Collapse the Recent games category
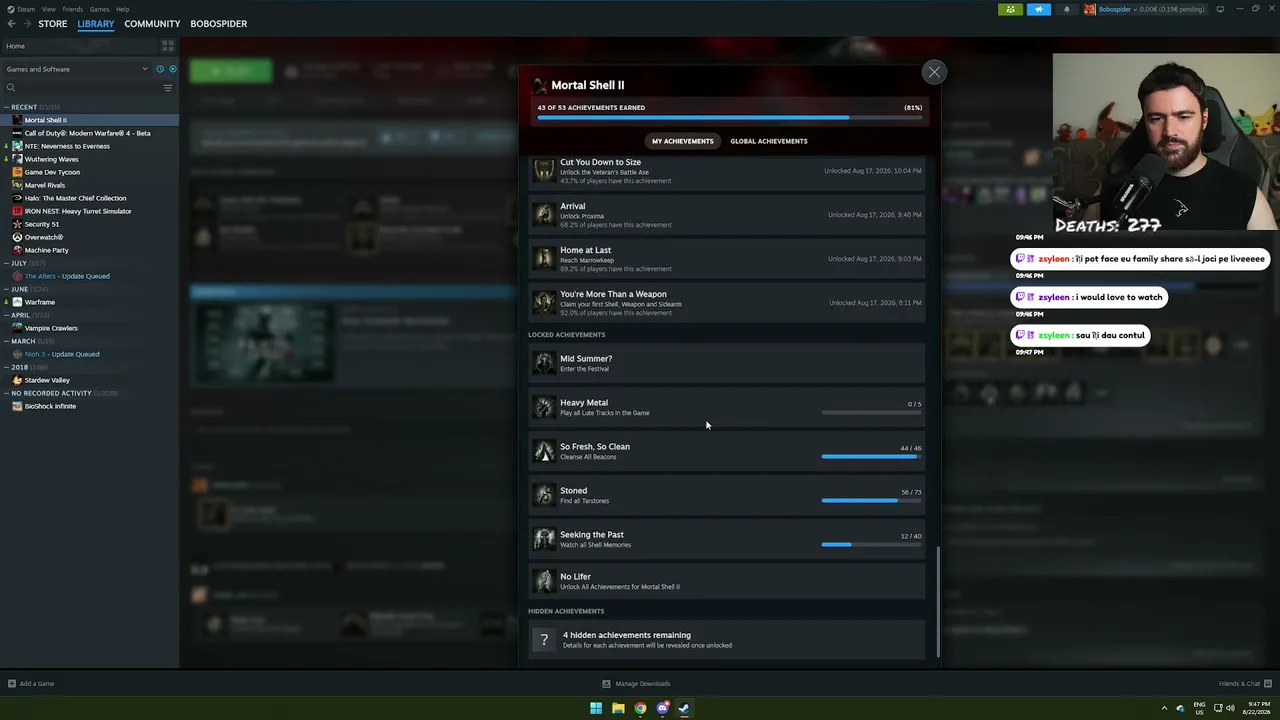This screenshot has height=720, width=1280. coord(6,107)
